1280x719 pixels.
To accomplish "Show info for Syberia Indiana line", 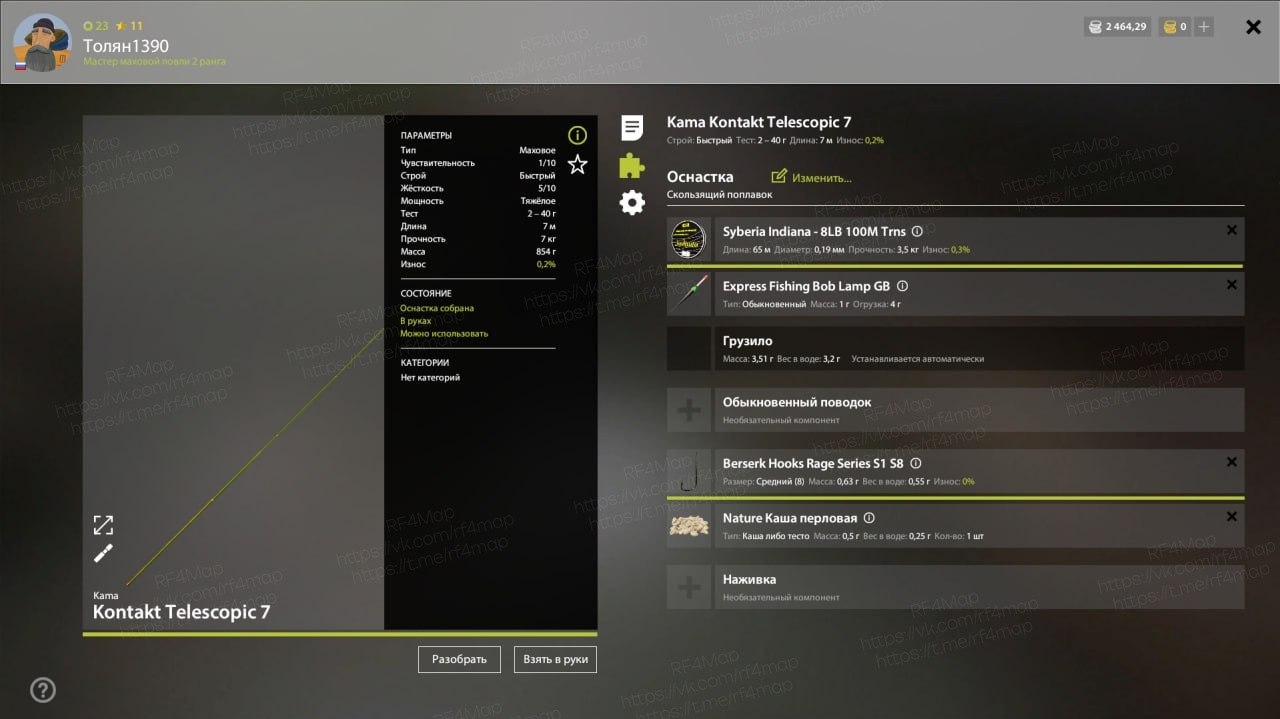I will (917, 231).
